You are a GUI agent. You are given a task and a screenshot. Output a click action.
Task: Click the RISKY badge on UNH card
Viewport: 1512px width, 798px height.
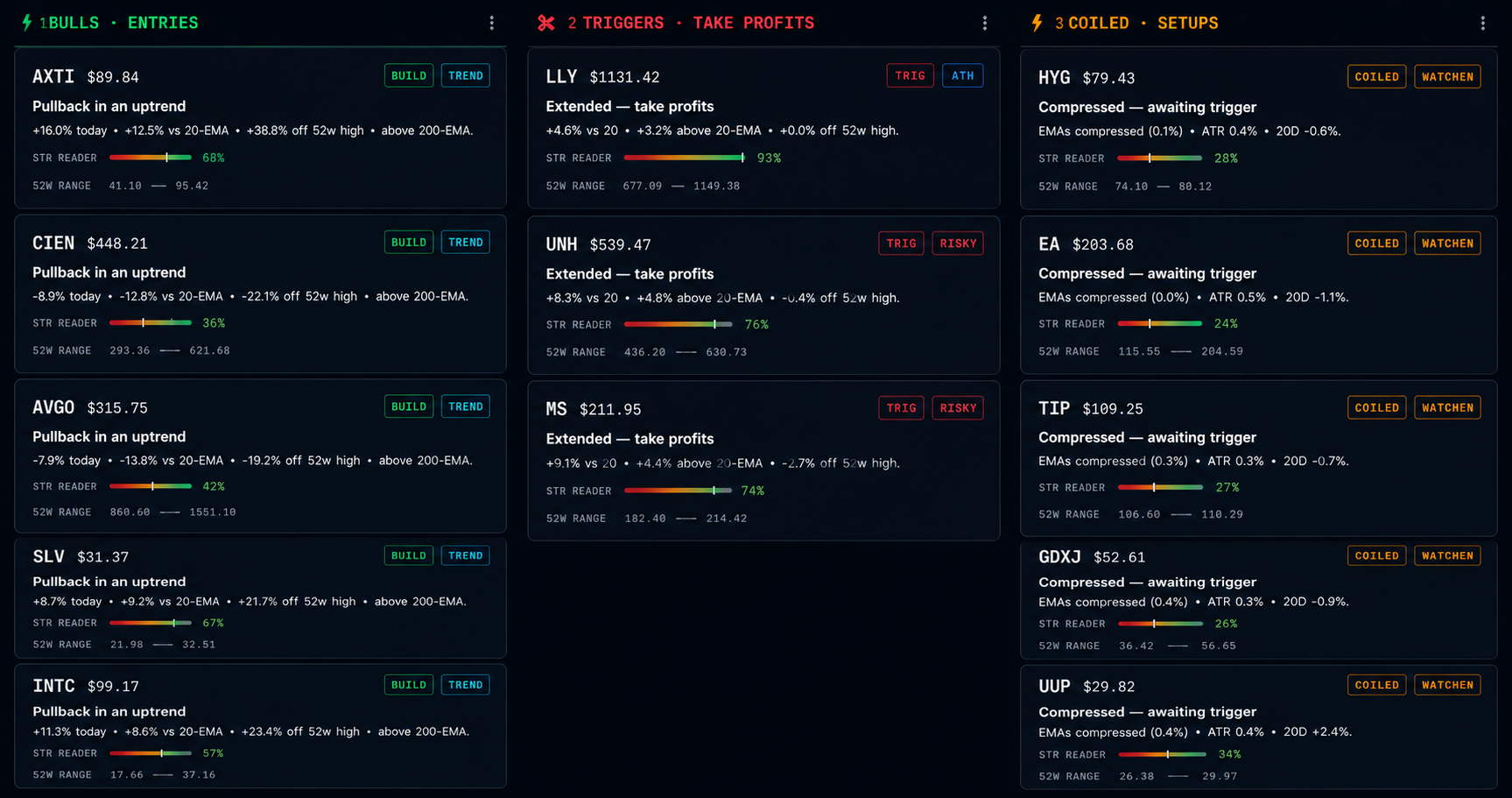pyautogui.click(x=958, y=244)
